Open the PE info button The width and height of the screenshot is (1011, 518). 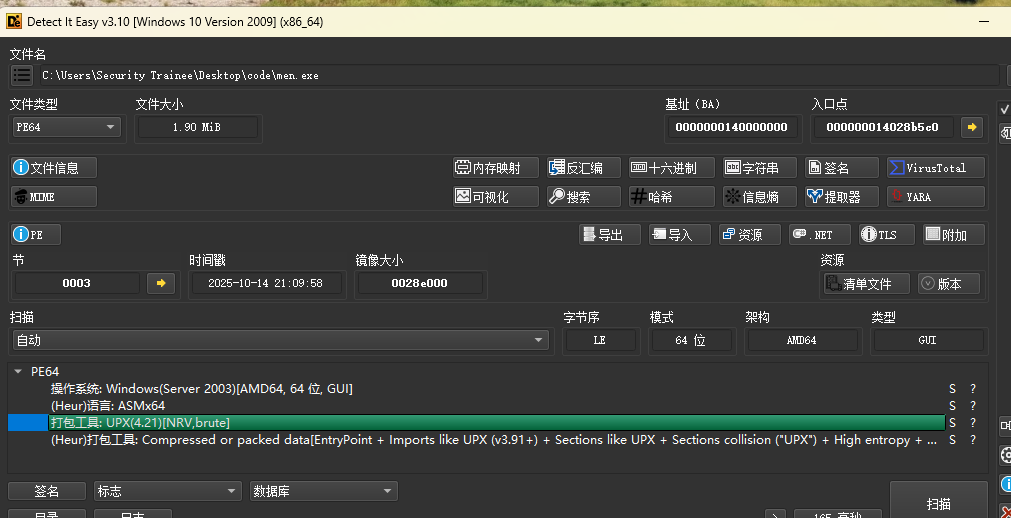click(x=36, y=235)
